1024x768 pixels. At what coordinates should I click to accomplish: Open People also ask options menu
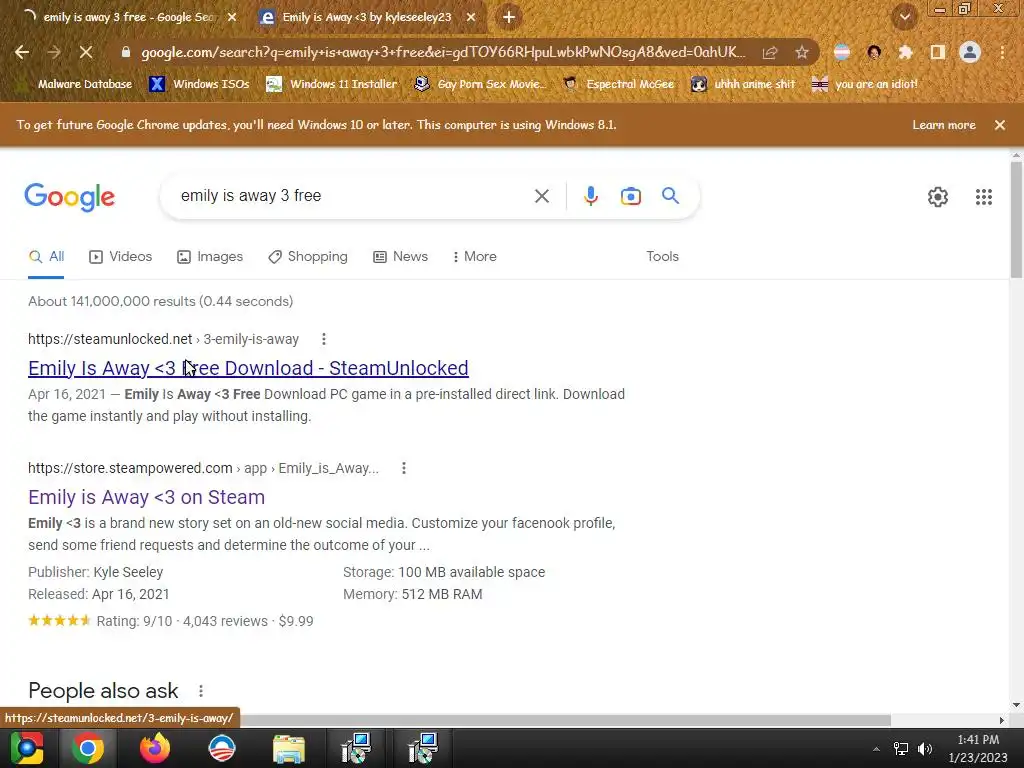[200, 691]
